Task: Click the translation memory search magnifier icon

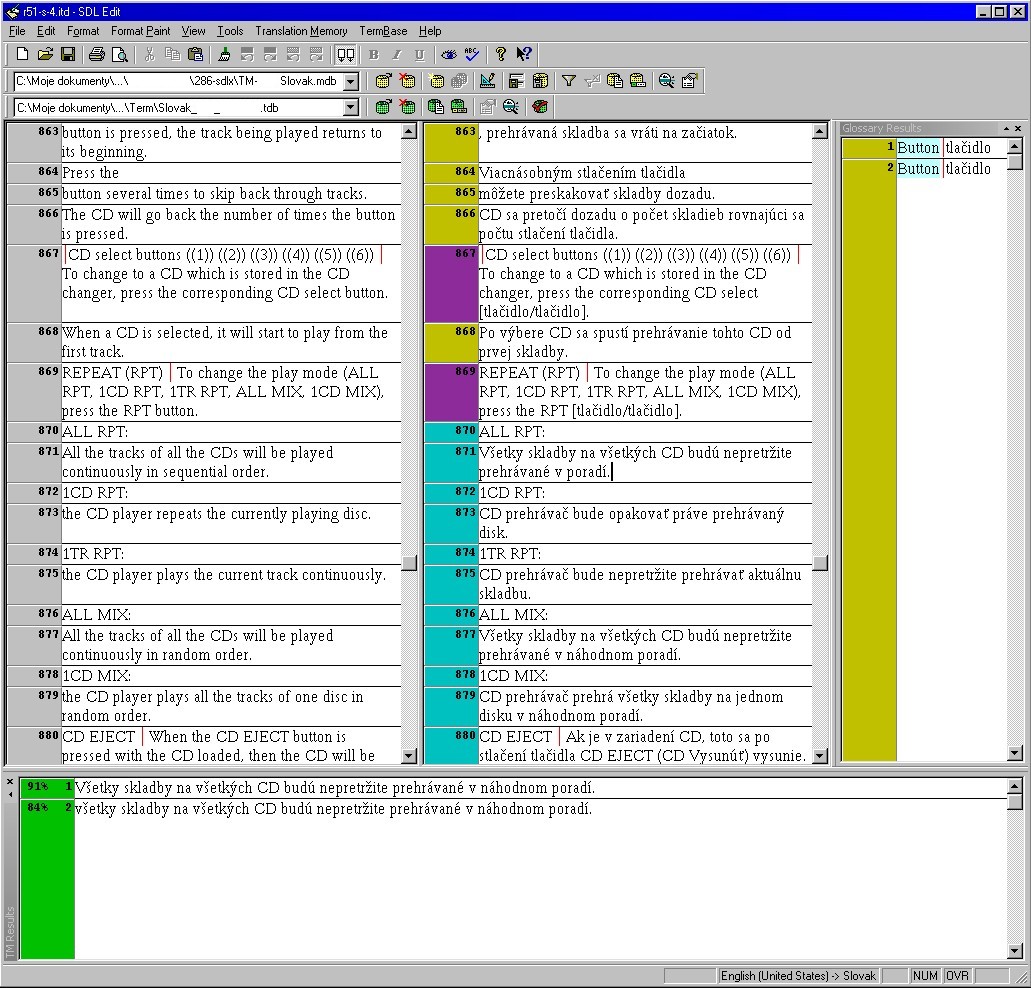Action: 666,81
